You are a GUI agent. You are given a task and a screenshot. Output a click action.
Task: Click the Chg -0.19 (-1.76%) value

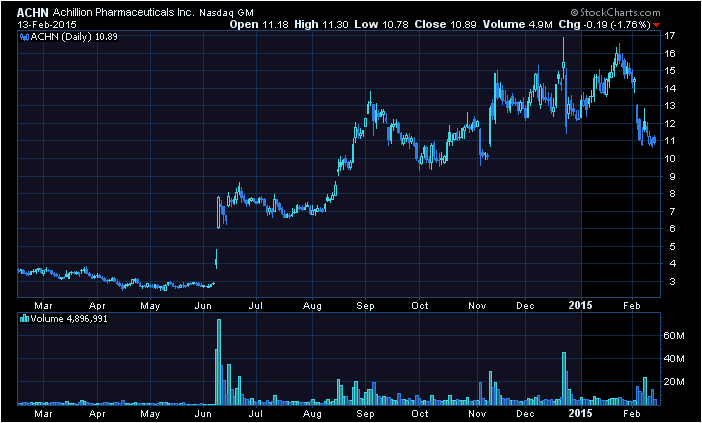click(604, 25)
